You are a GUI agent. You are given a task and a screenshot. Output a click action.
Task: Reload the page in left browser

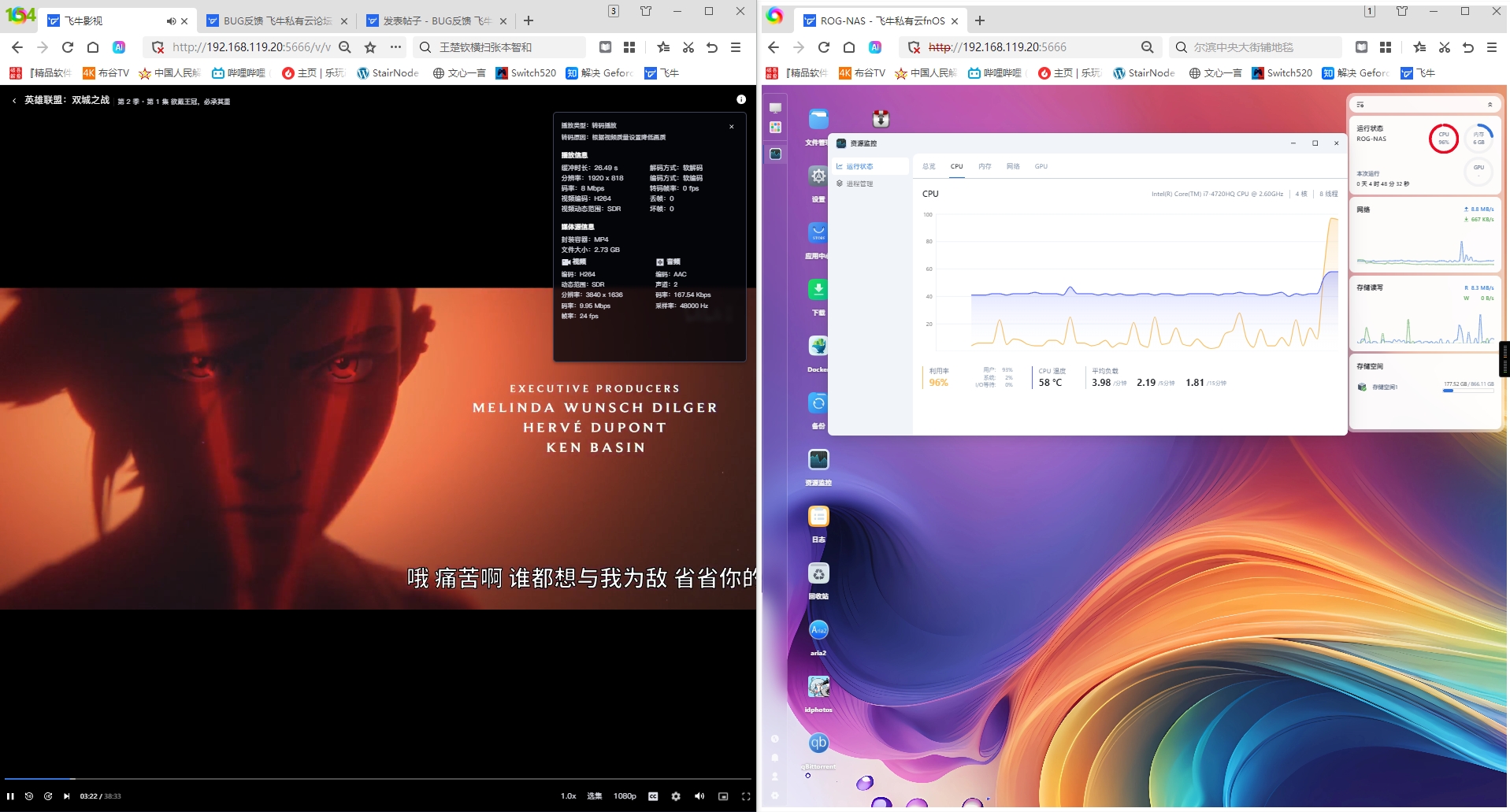click(x=68, y=47)
